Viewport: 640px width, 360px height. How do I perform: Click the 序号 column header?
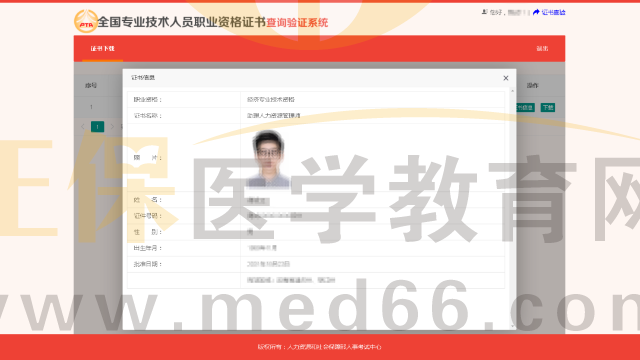91,85
